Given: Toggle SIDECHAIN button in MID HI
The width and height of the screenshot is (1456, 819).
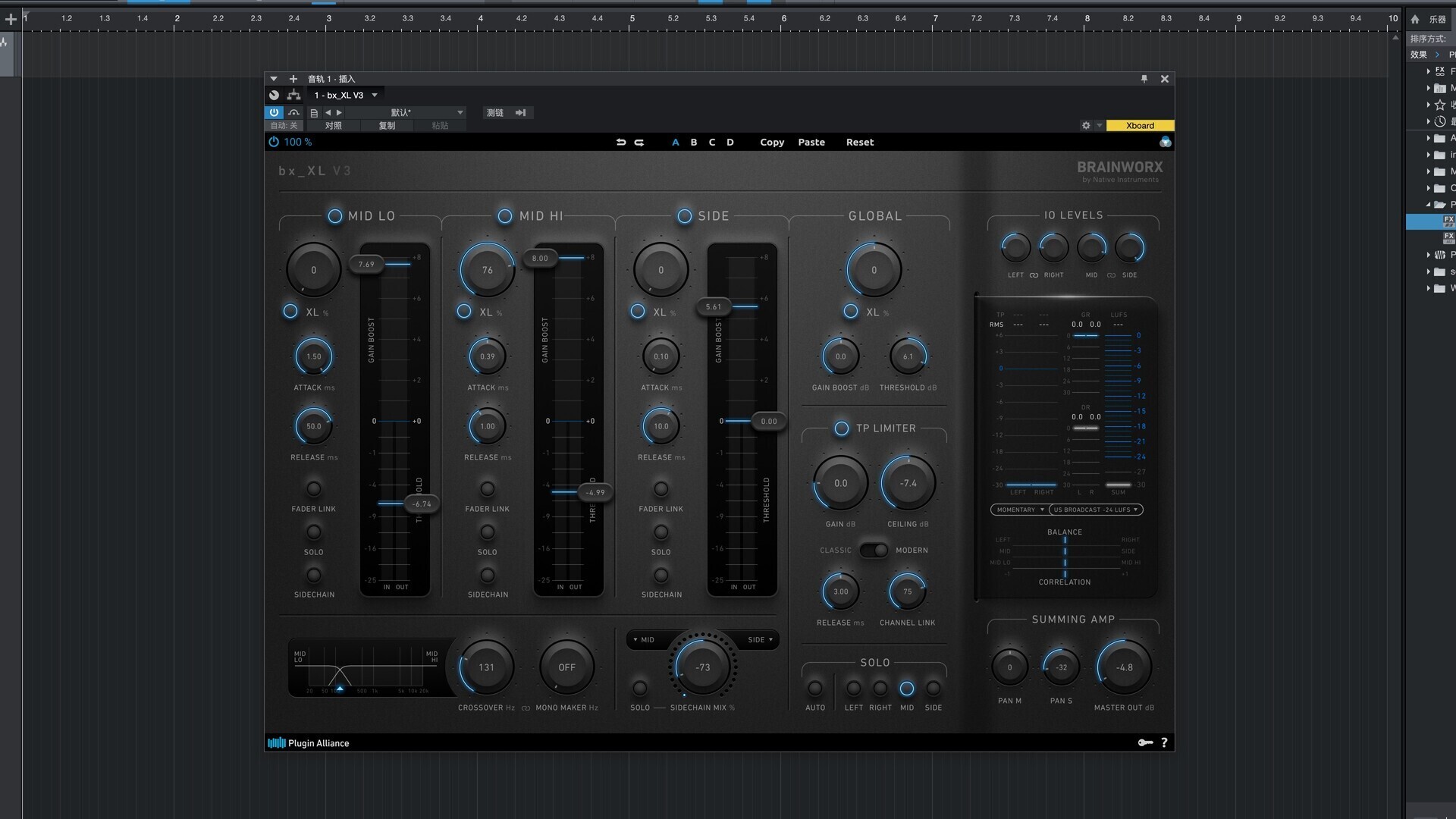Looking at the screenshot, I should [x=488, y=575].
